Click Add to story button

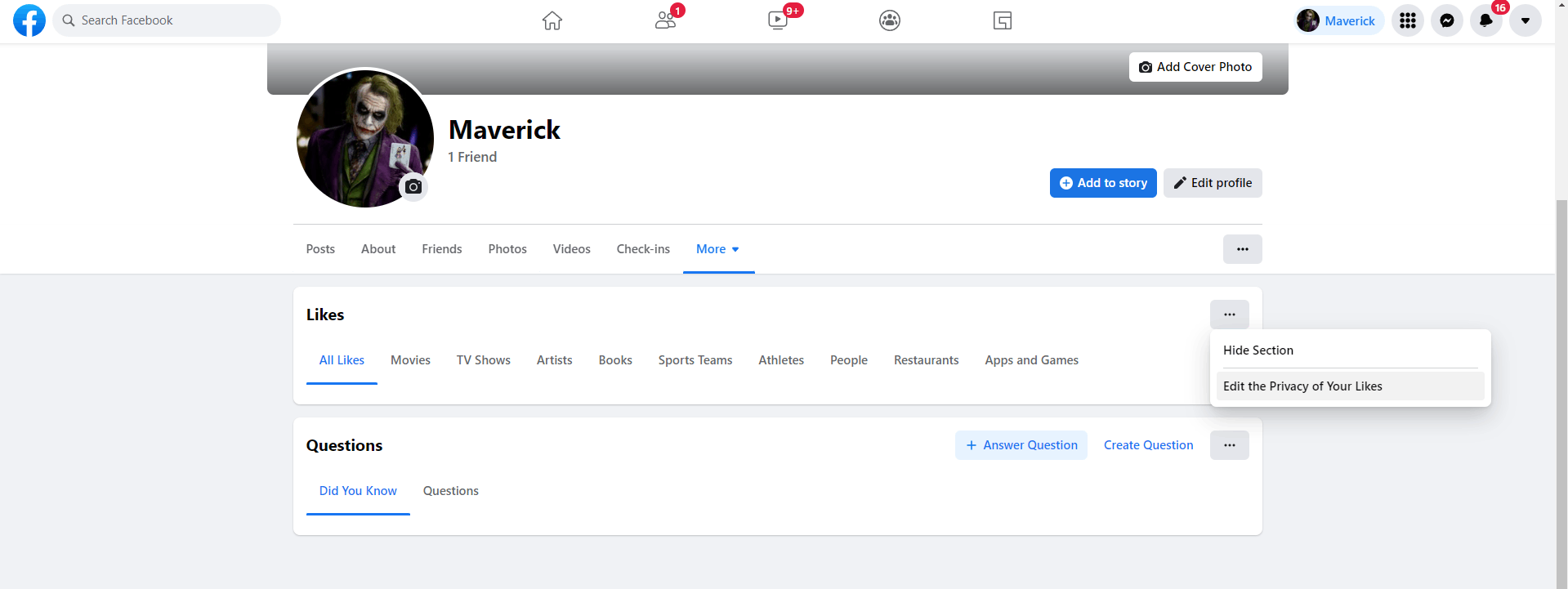click(x=1103, y=183)
